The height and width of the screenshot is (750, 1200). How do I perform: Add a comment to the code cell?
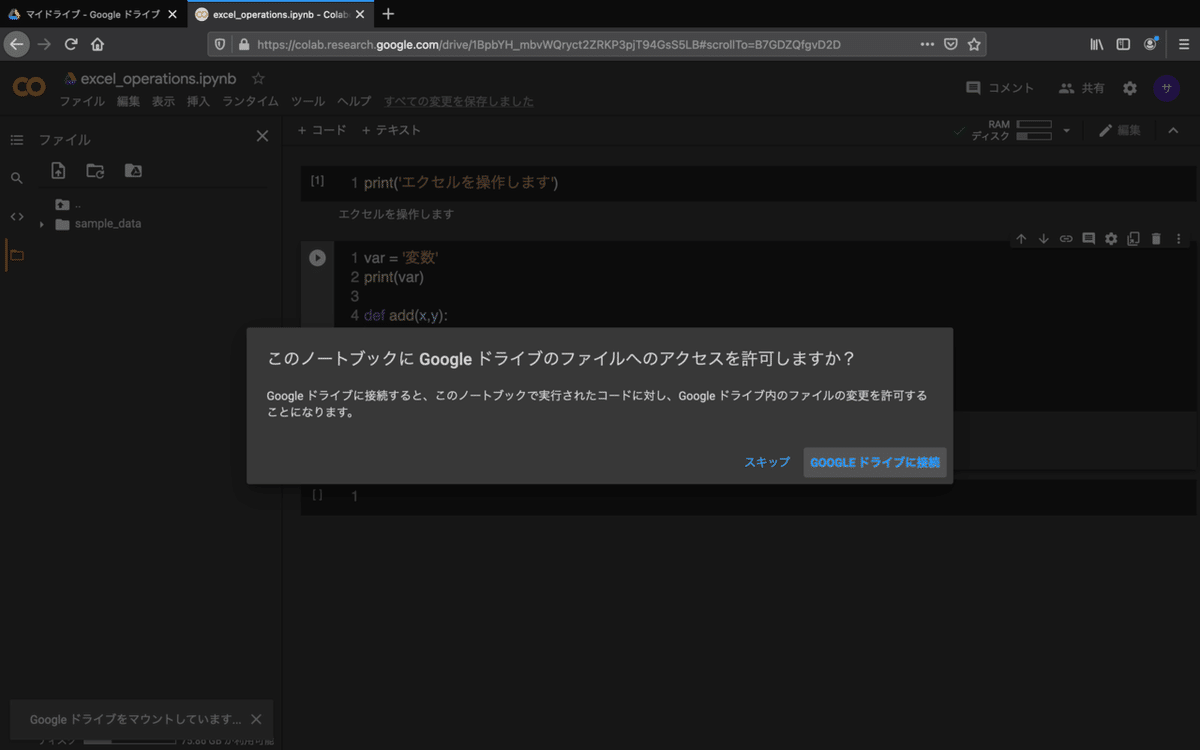pyautogui.click(x=1088, y=238)
